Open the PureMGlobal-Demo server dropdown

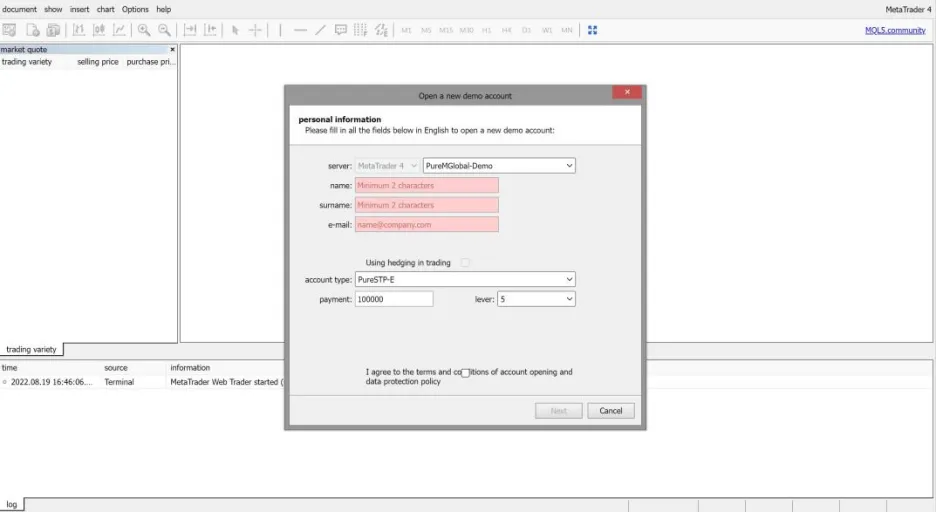tap(499, 165)
